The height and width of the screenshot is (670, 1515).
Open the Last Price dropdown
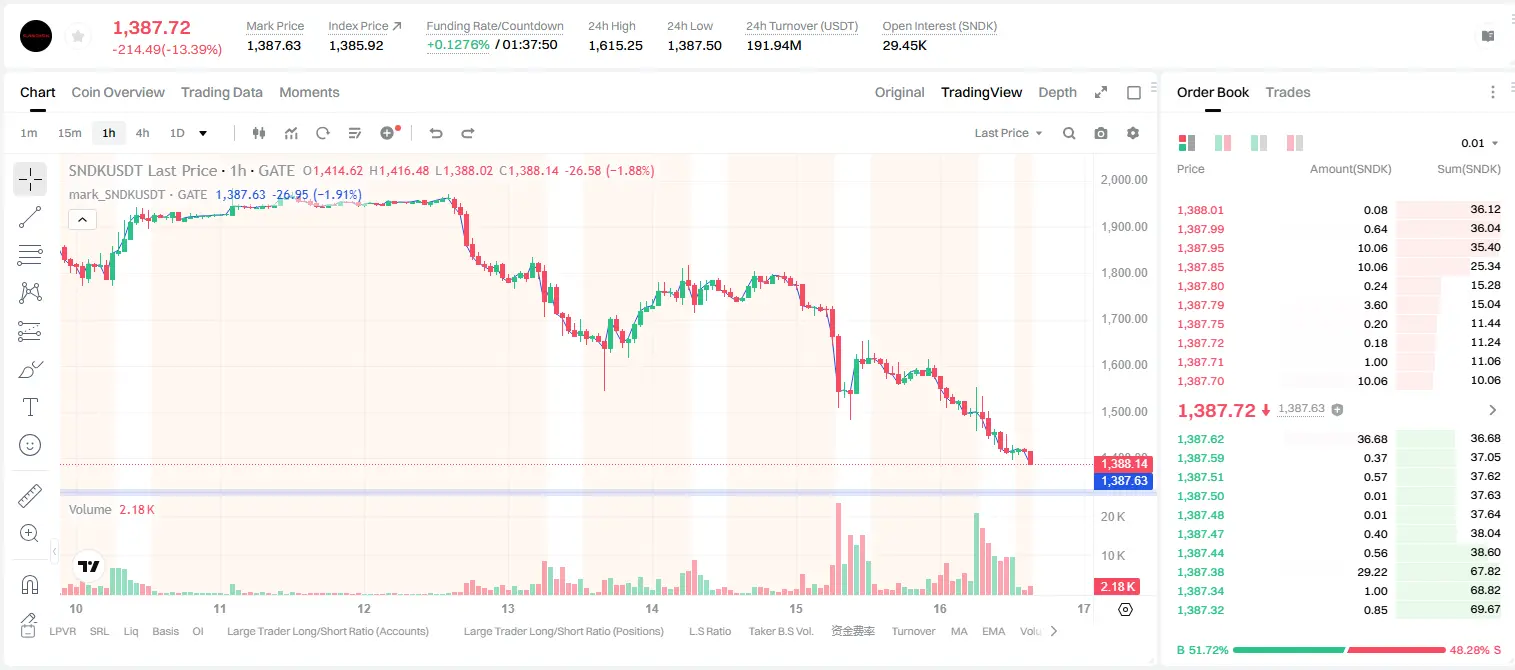(1008, 133)
